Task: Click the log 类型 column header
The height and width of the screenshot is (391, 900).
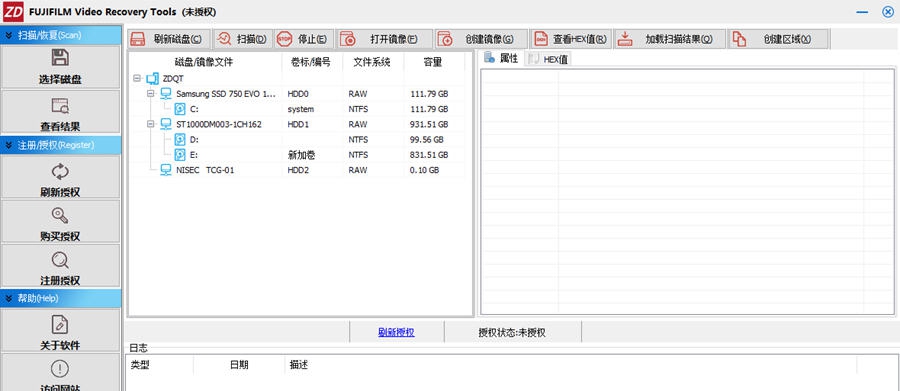Action: coord(160,365)
